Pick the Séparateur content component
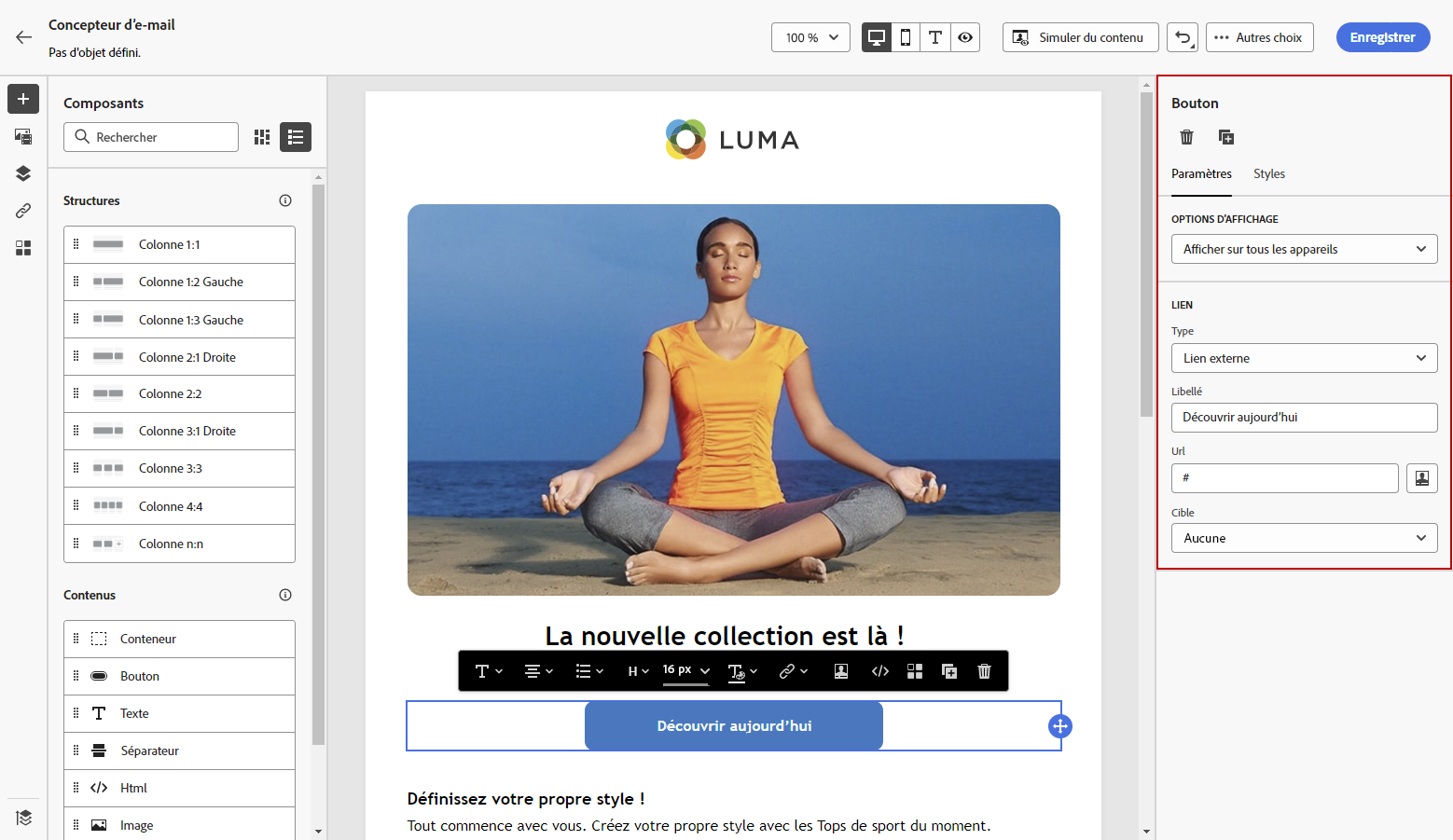Viewport: 1453px width, 840px height. tap(179, 750)
